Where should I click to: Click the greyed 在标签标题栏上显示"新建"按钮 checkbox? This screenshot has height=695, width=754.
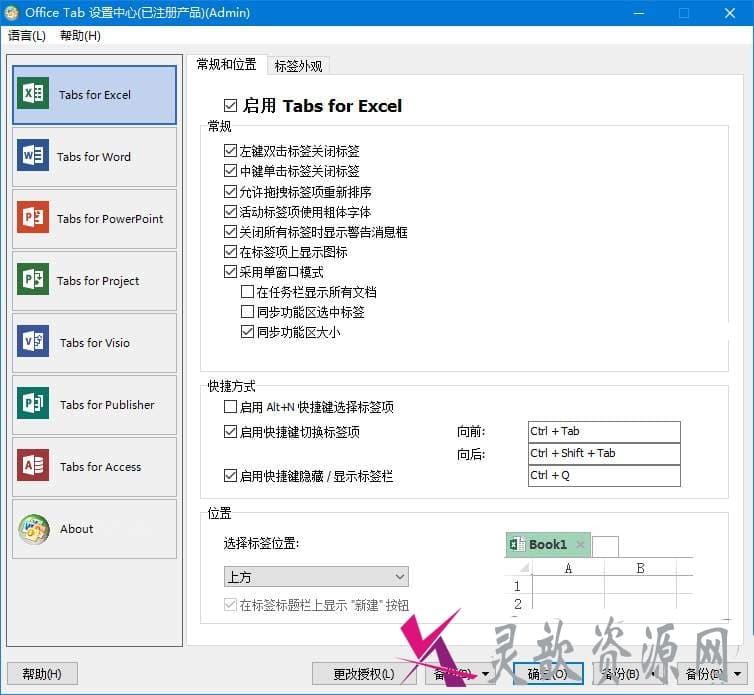pyautogui.click(x=230, y=605)
